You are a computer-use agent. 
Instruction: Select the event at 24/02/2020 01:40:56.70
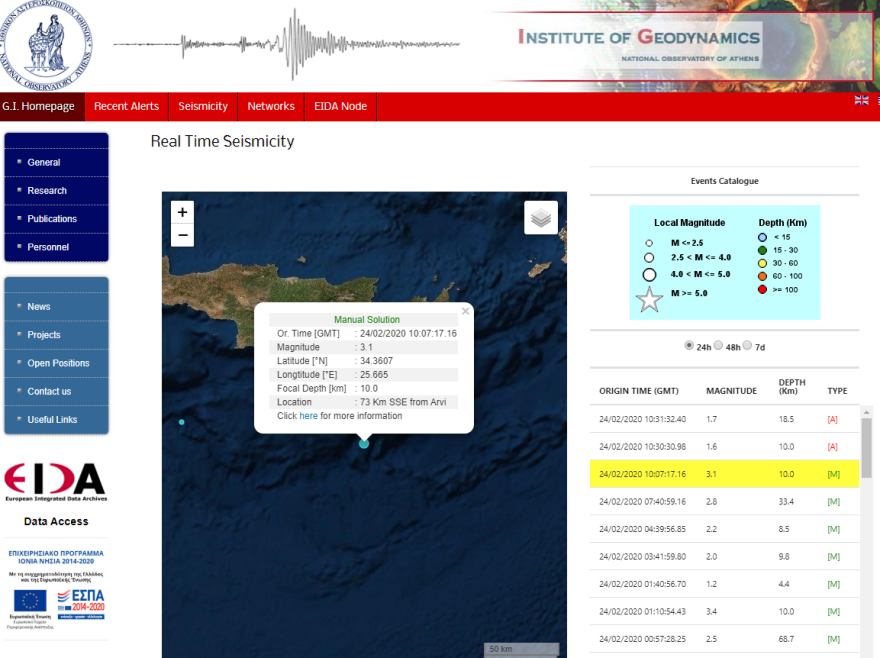click(x=725, y=584)
